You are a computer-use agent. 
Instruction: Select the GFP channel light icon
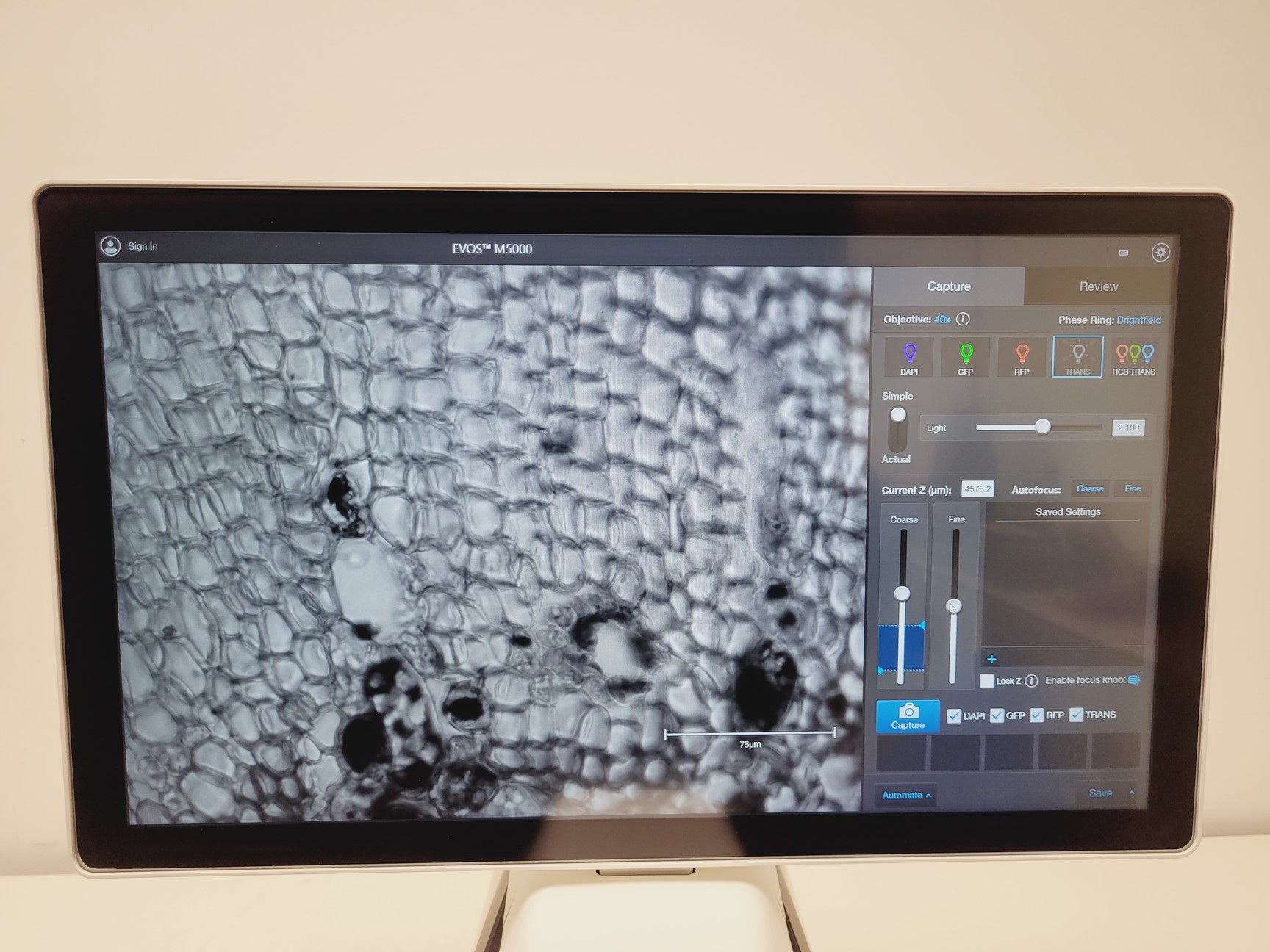coord(964,356)
